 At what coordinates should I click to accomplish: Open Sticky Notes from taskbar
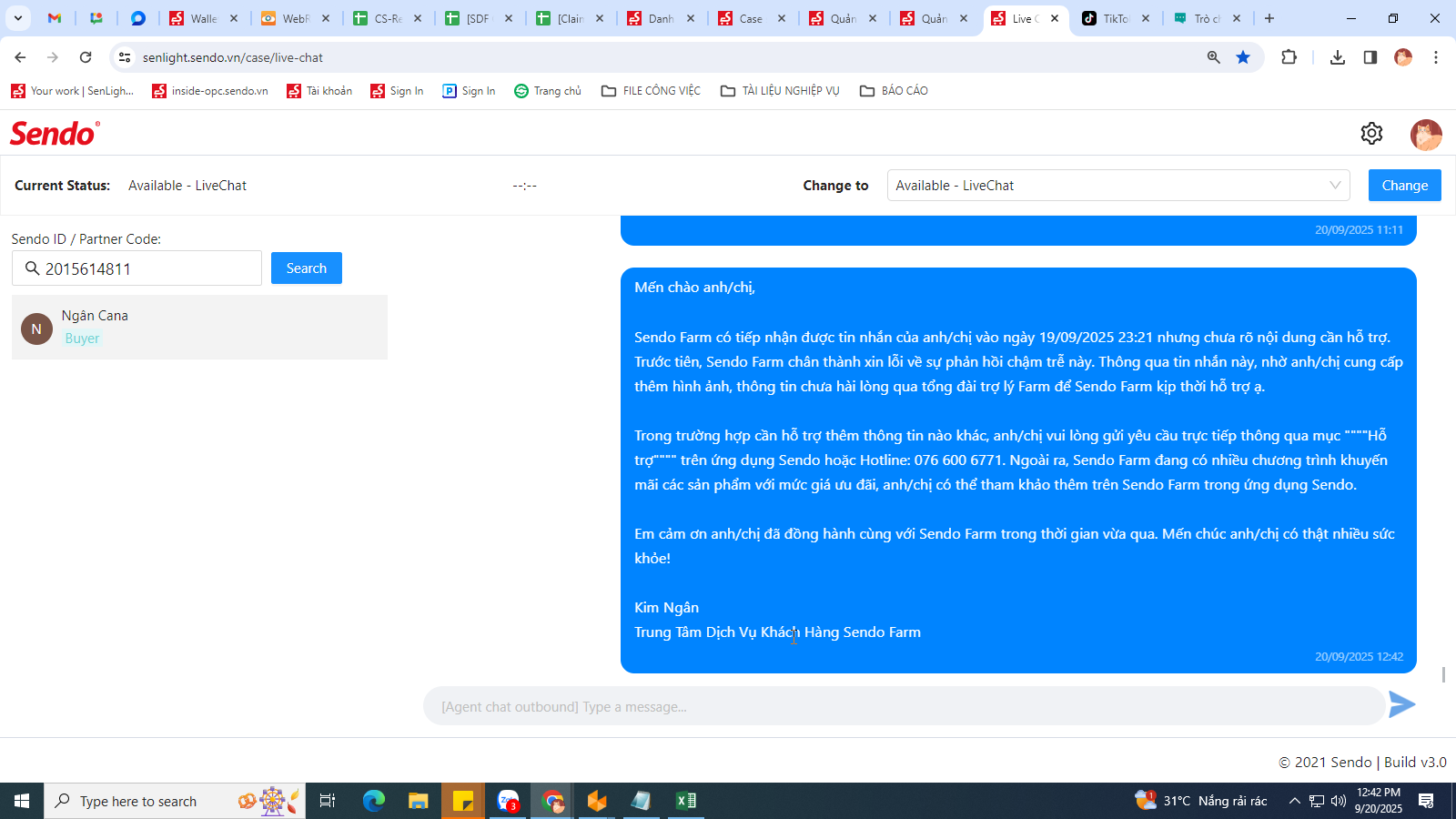[463, 801]
